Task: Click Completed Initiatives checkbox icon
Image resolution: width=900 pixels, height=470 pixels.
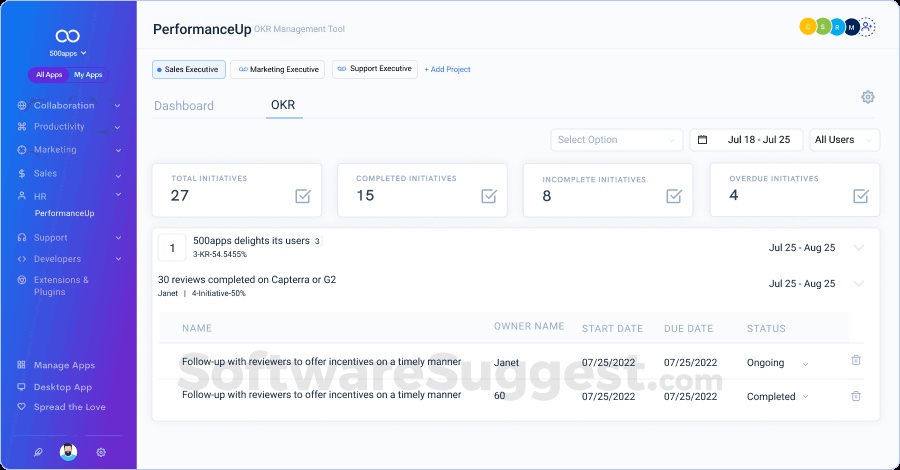Action: pos(489,196)
